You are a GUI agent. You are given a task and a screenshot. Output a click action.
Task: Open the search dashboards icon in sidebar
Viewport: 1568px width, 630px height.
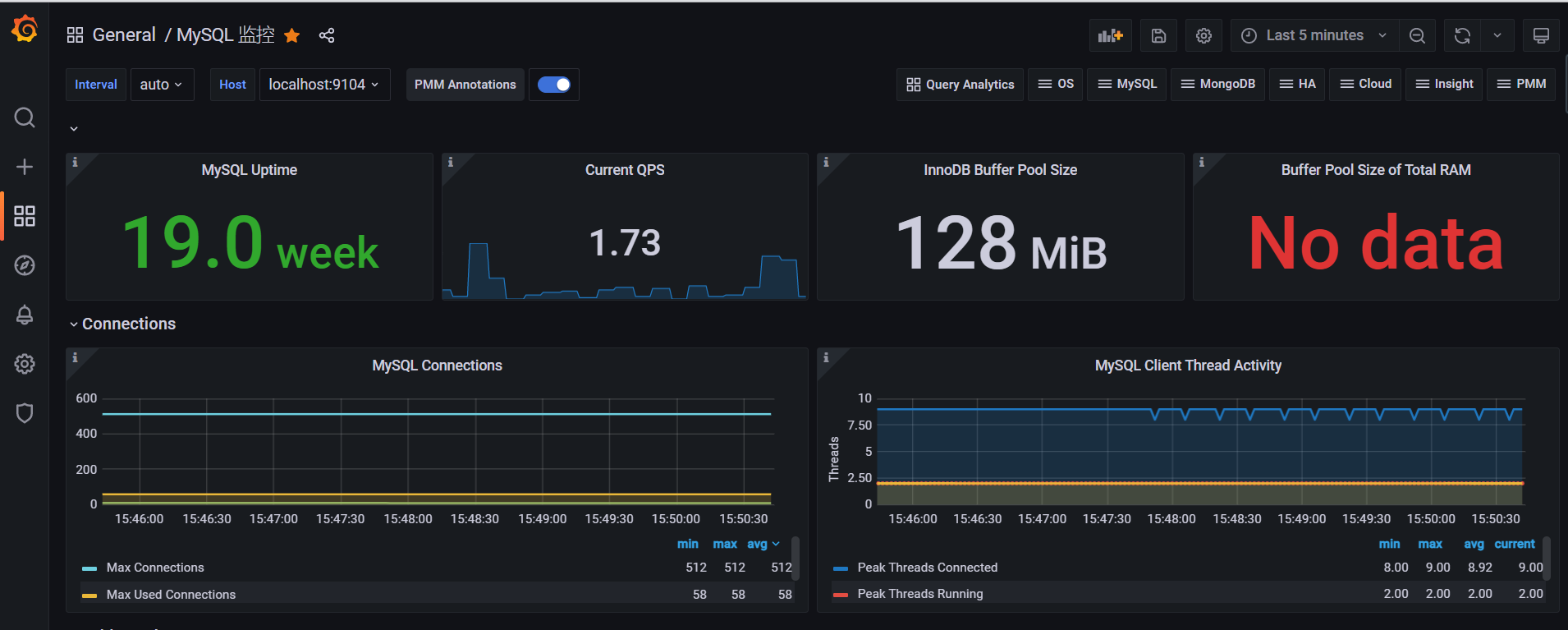point(25,117)
